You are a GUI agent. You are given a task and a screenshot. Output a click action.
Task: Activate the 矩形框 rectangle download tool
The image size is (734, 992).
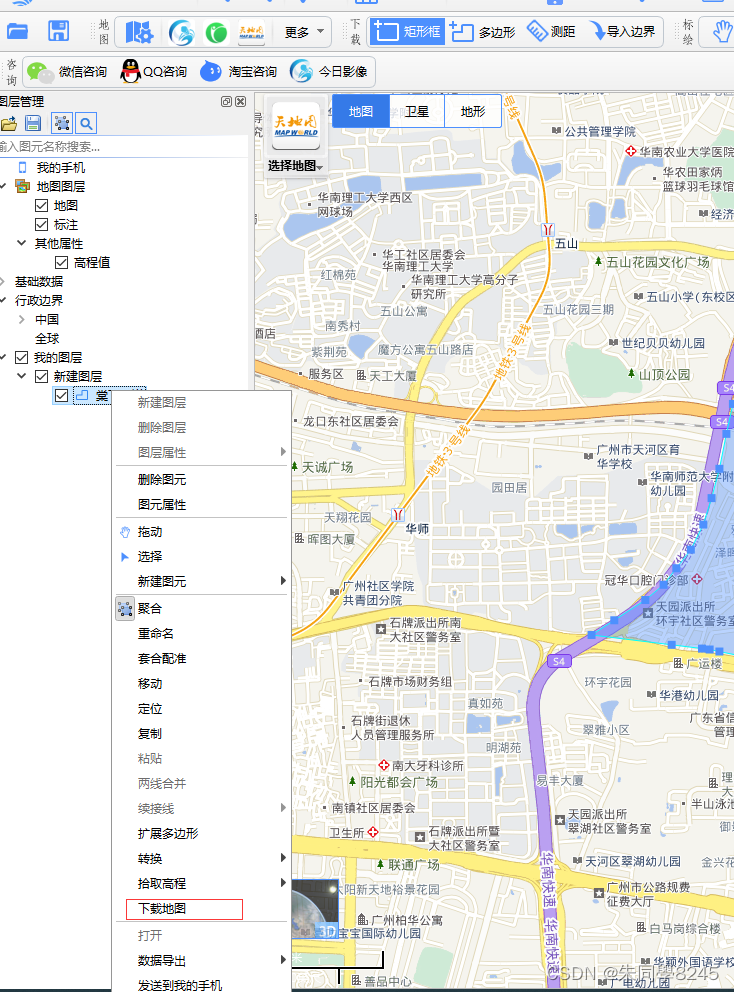[x=406, y=31]
